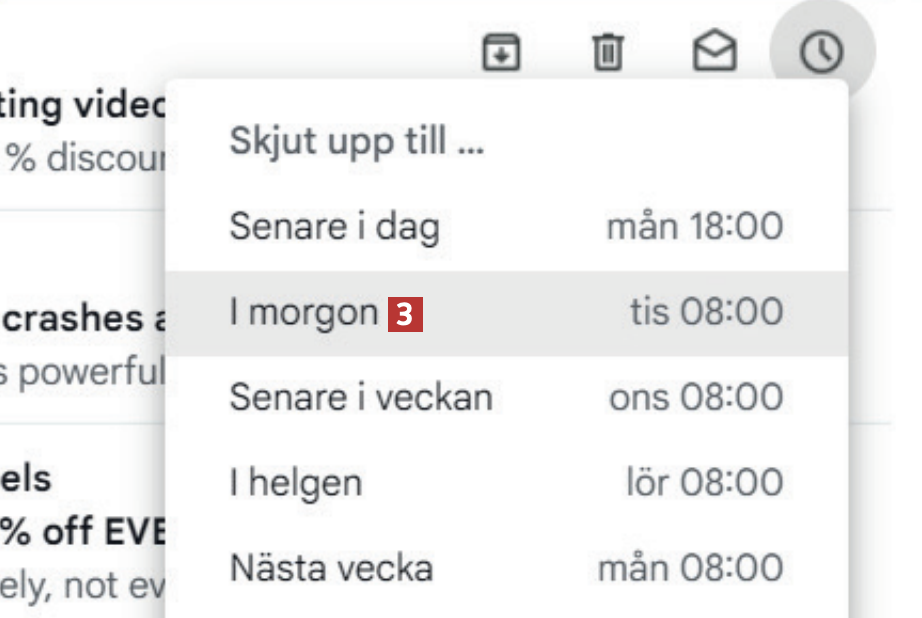922x618 pixels.
Task: Click the archive icon in the toolbar
Action: (x=502, y=52)
